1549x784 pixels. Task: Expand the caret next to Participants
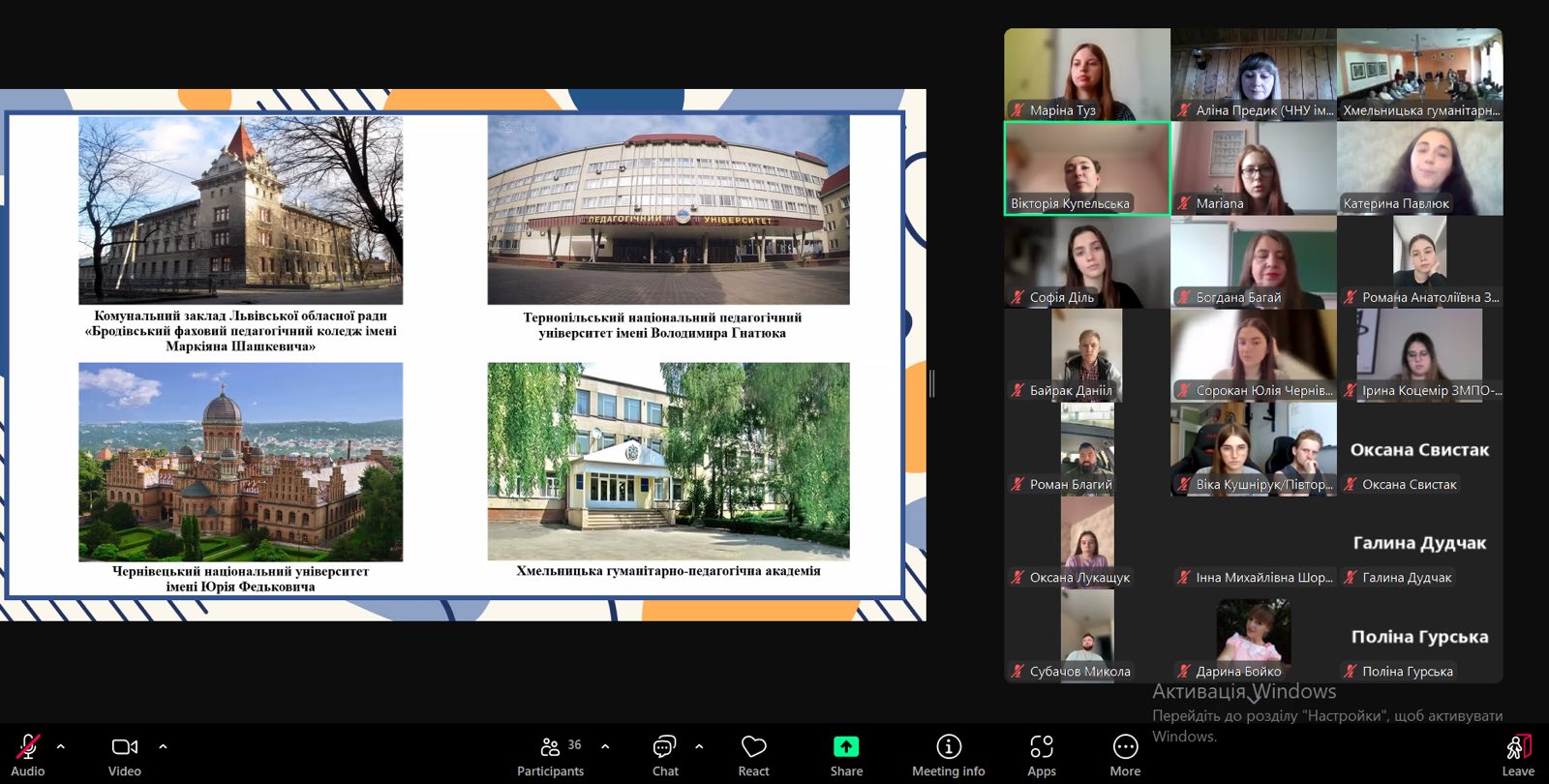[605, 746]
